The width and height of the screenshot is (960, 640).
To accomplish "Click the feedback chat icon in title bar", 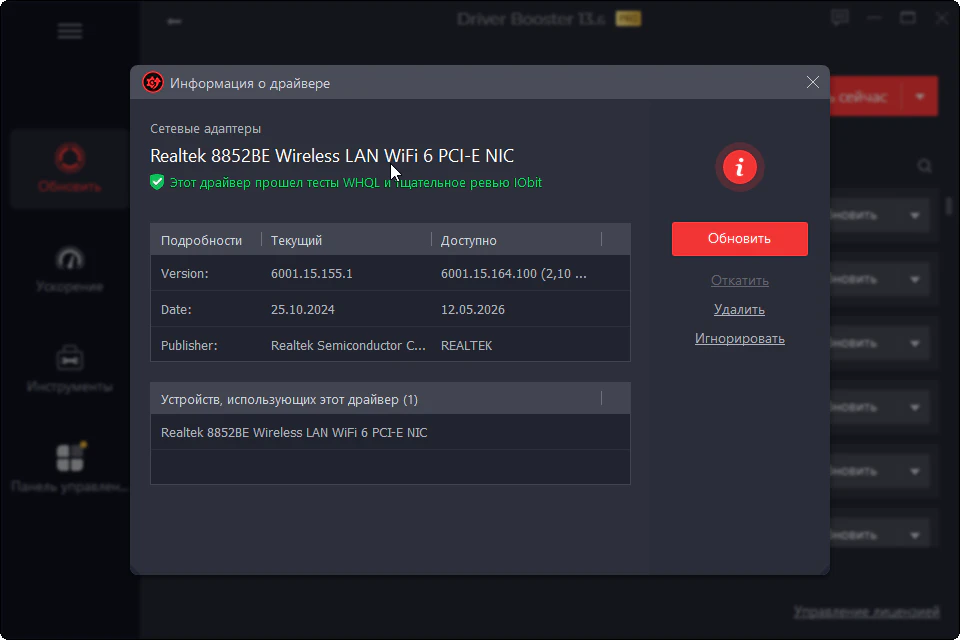I will [840, 17].
